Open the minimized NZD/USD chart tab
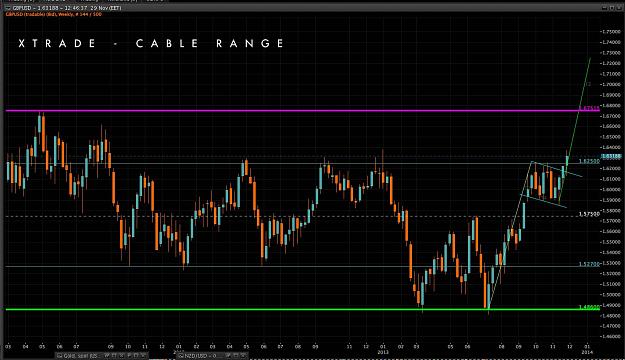 click(x=212, y=355)
